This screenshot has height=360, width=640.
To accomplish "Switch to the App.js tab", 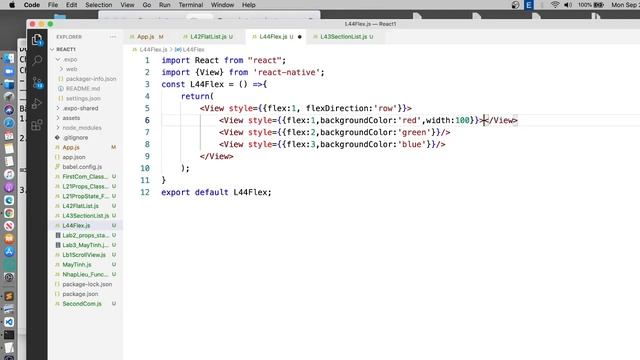I will tap(146, 37).
